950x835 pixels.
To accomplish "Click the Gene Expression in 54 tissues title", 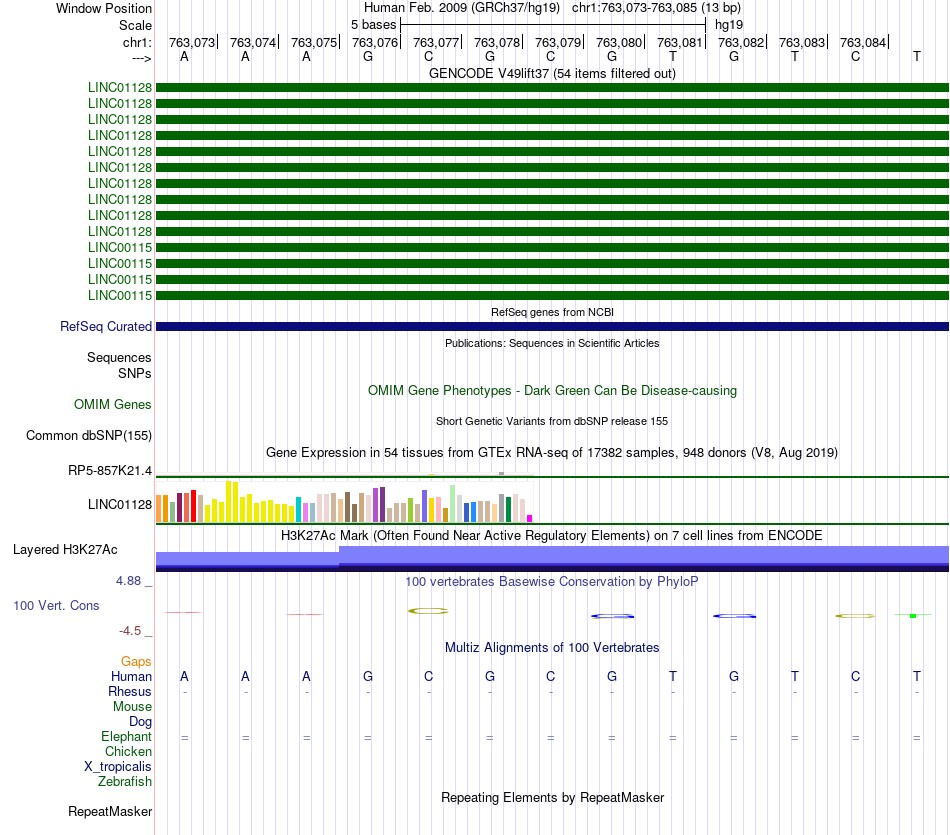I will tap(552, 453).
